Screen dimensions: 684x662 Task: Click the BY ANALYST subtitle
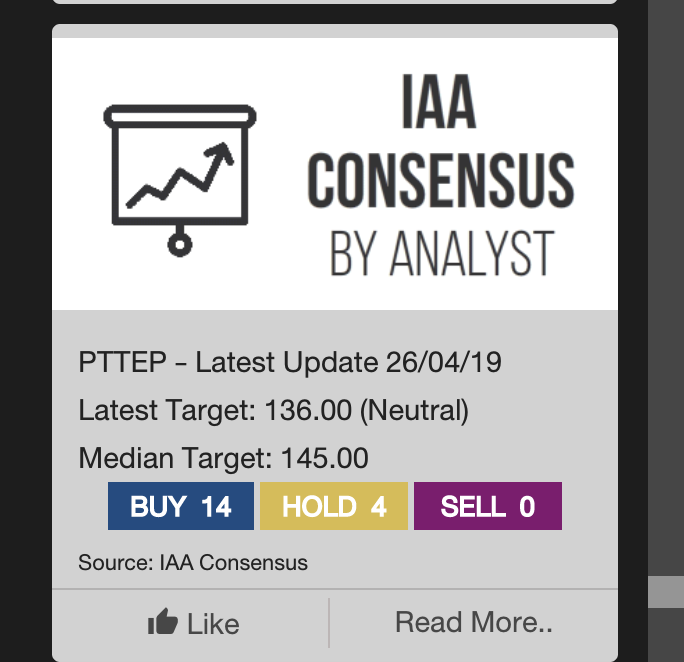click(440, 253)
